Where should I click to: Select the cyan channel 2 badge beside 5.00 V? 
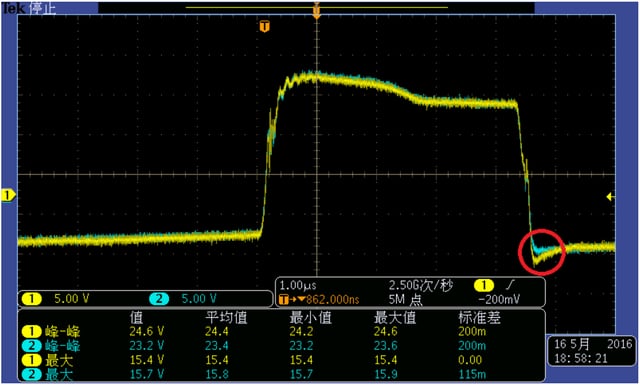[x=159, y=299]
